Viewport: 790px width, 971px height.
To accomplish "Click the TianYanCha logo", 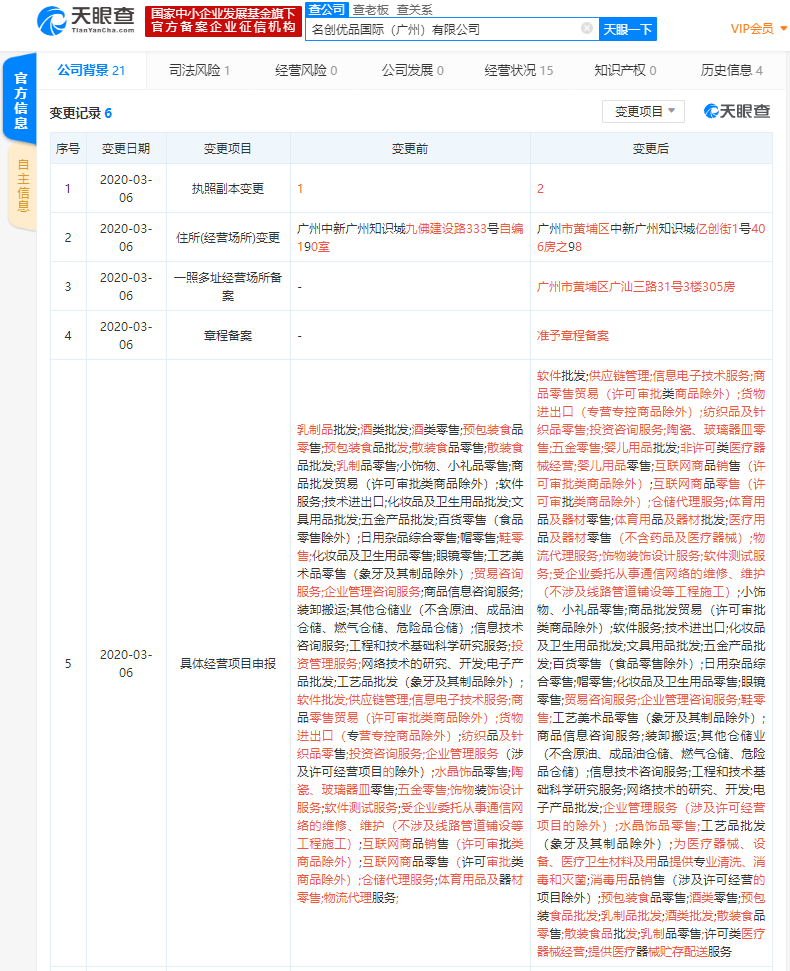I will [x=85, y=21].
